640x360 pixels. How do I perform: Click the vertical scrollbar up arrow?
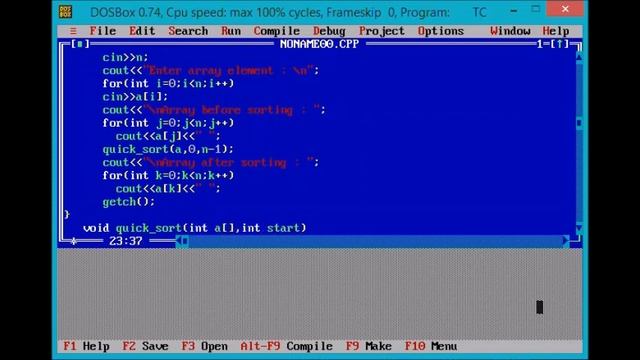(579, 58)
